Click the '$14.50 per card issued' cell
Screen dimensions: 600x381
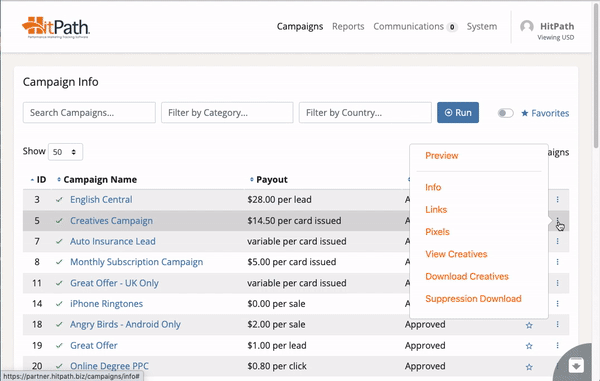294,221
